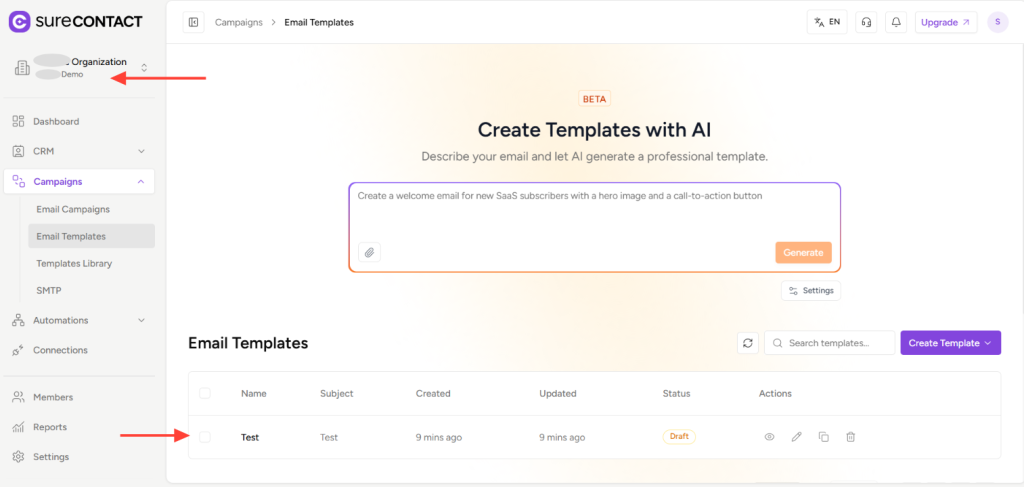Click the paperclip attachment icon
This screenshot has width=1024, height=487.
click(x=370, y=253)
